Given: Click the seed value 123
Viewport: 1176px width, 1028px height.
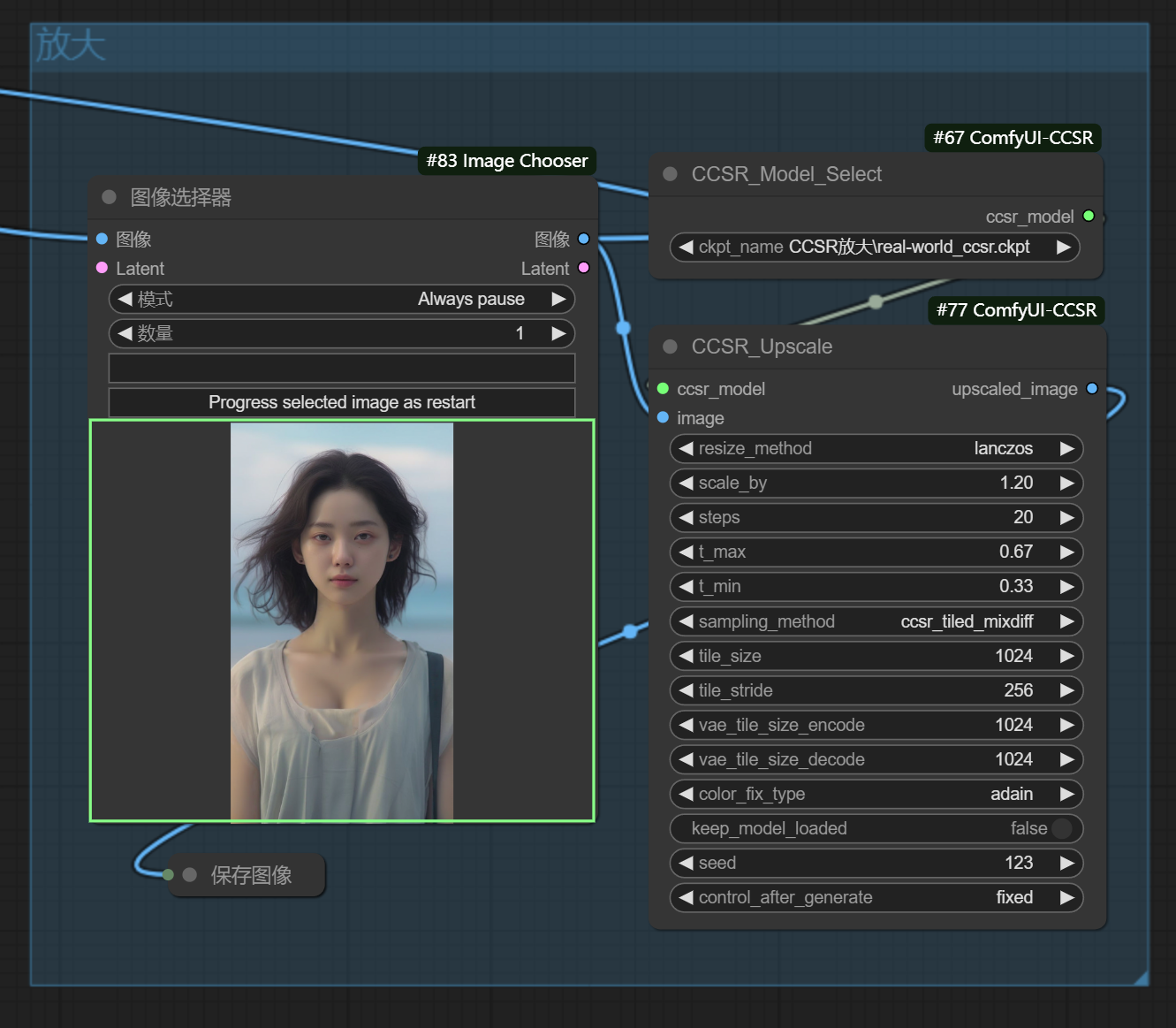Looking at the screenshot, I should click(x=1019, y=863).
